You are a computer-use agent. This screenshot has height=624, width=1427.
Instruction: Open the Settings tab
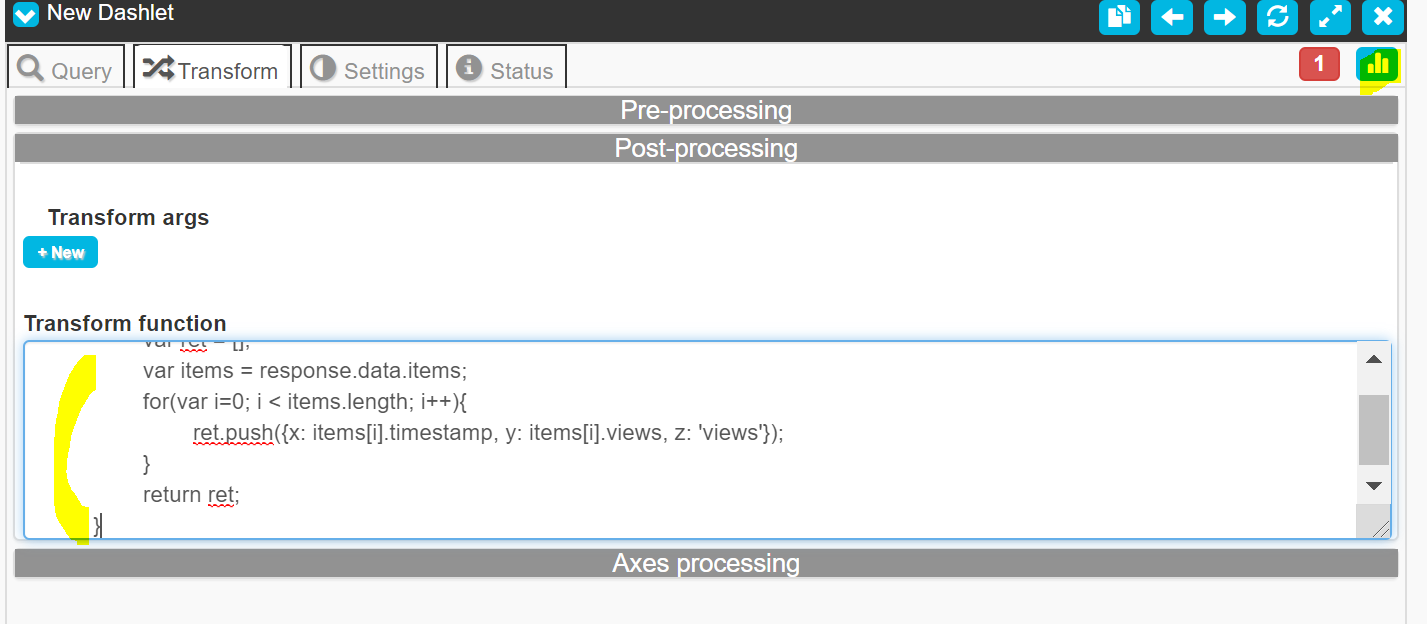(369, 69)
